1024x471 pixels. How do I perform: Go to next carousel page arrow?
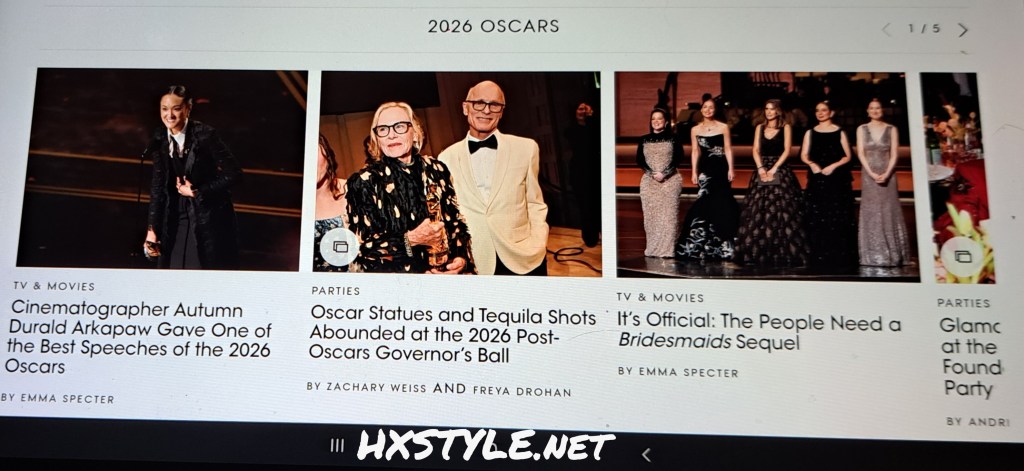[963, 30]
